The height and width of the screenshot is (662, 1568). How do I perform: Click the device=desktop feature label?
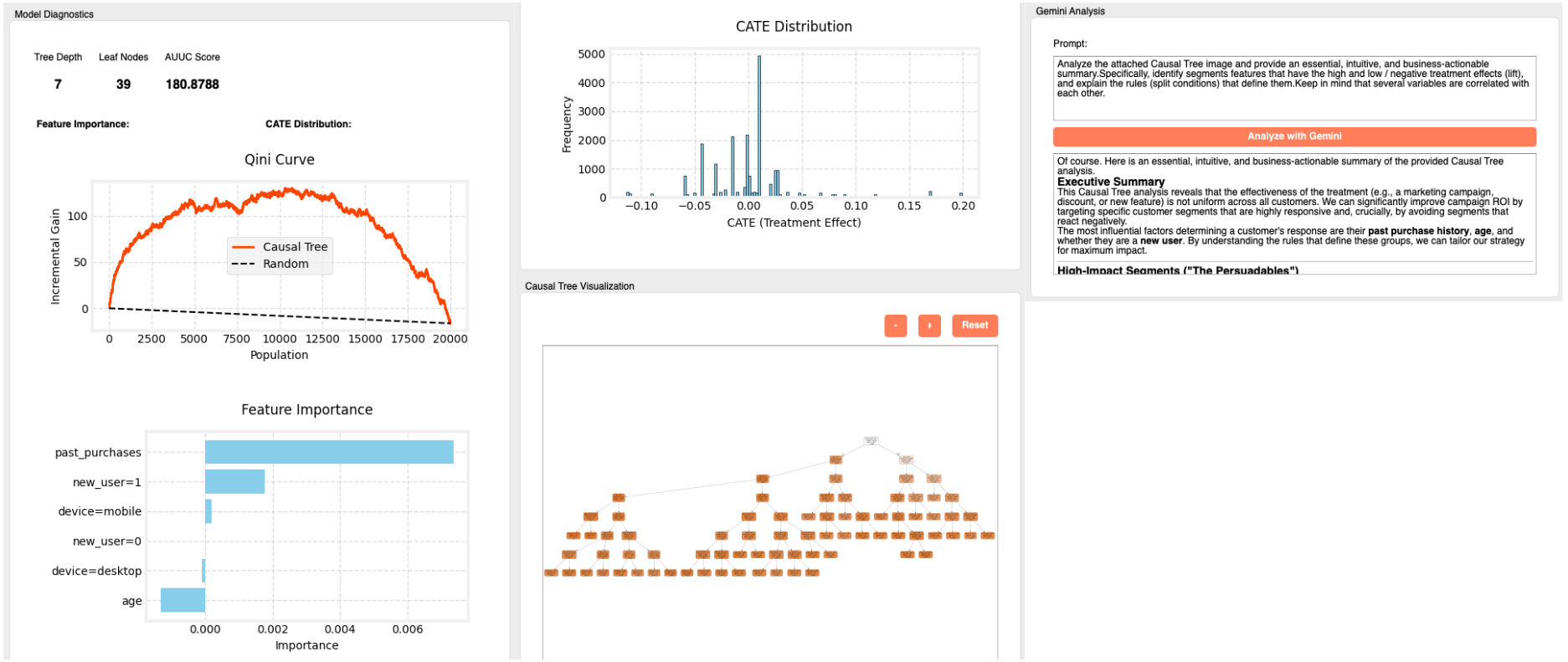(x=96, y=571)
